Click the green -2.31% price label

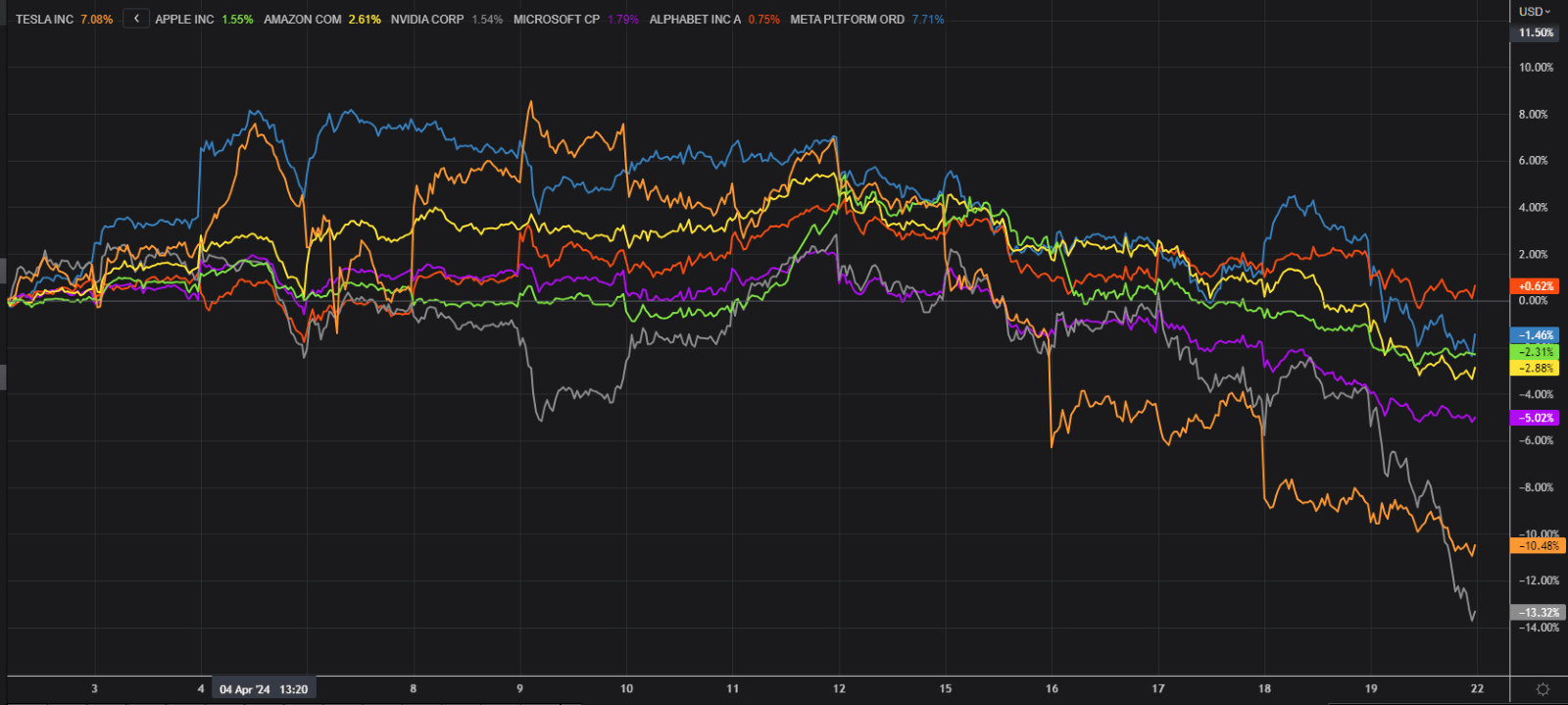coord(1536,352)
